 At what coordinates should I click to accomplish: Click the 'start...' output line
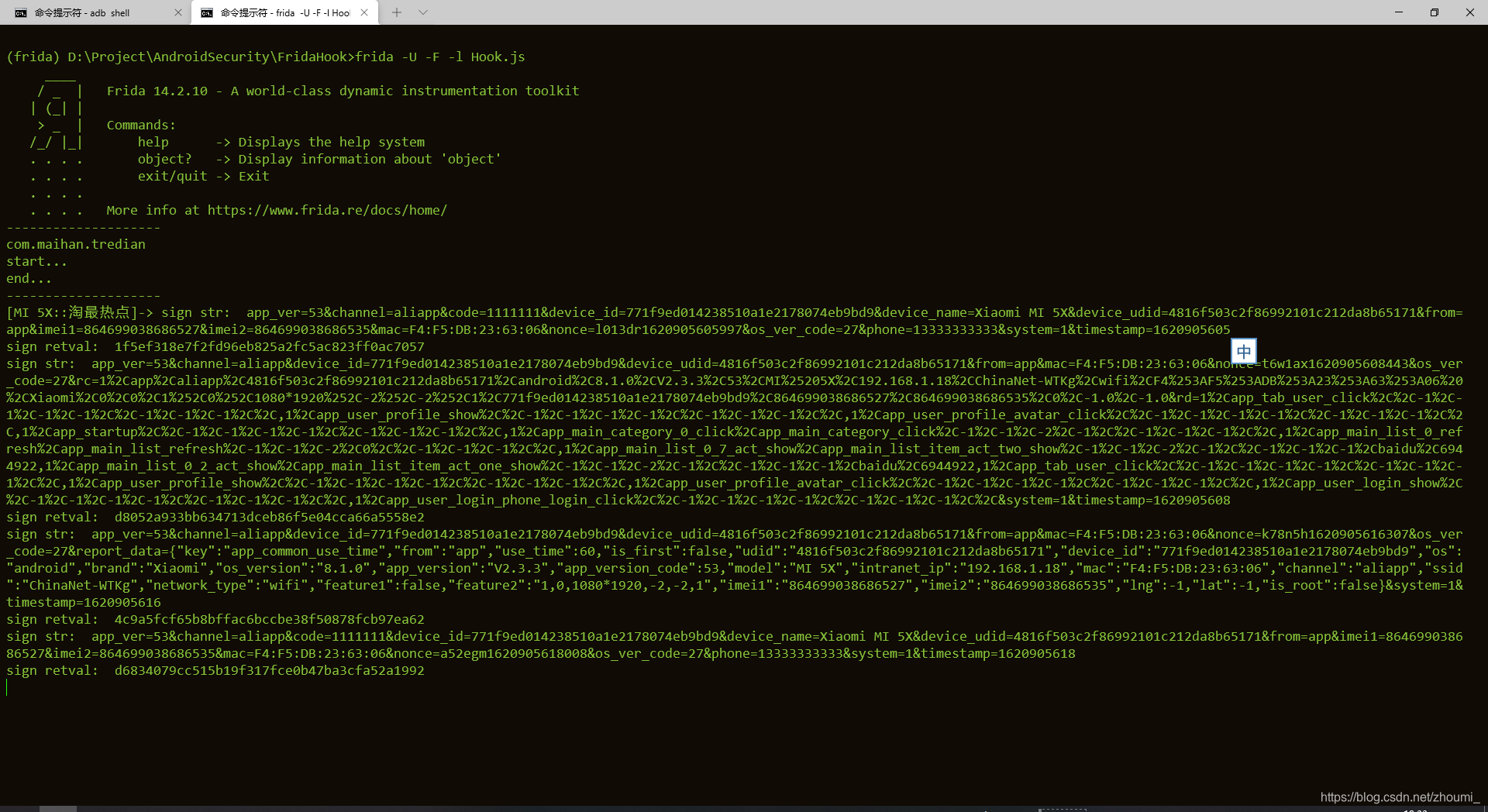coord(36,261)
